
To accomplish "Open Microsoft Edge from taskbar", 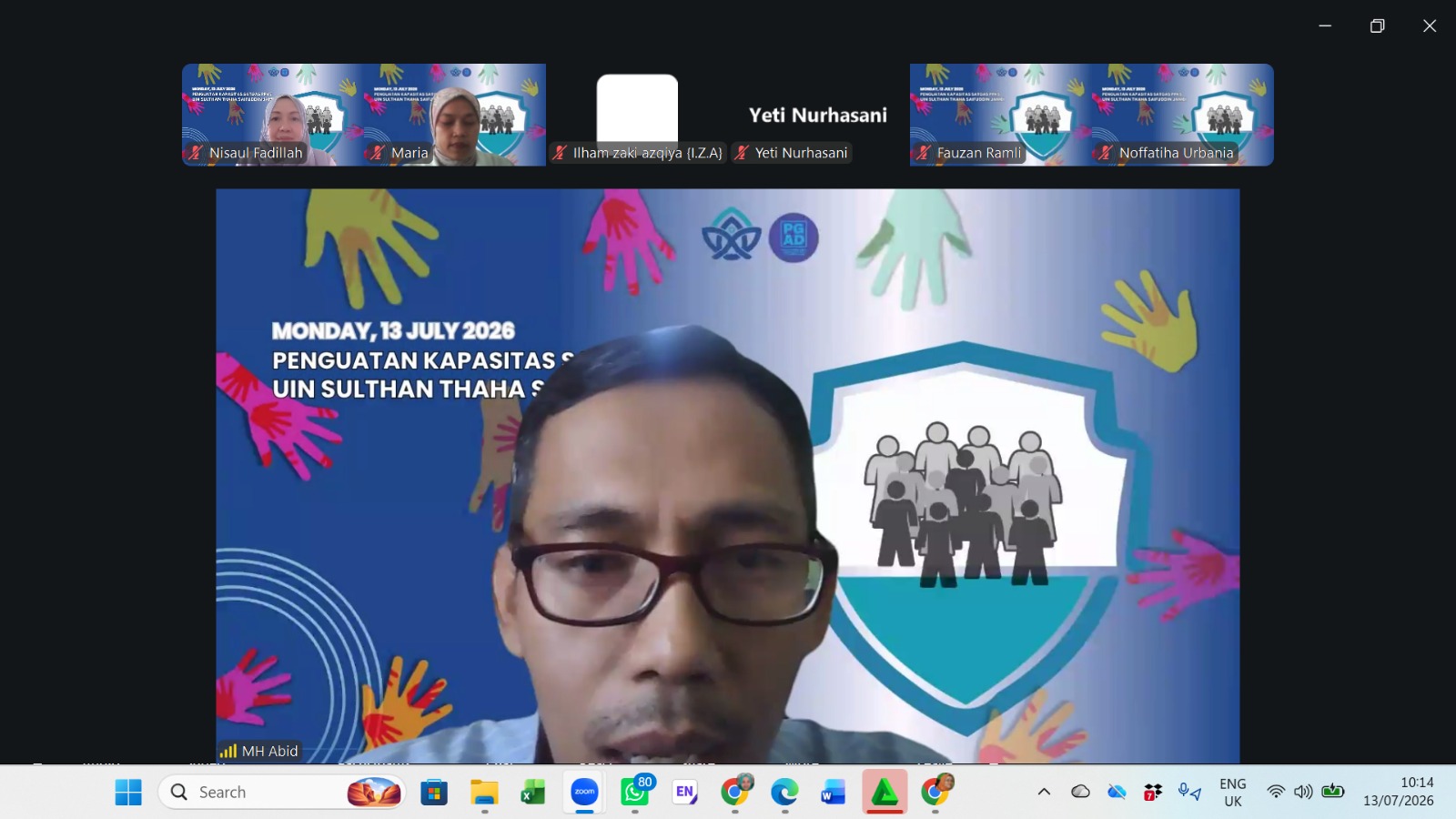I will pos(784,793).
